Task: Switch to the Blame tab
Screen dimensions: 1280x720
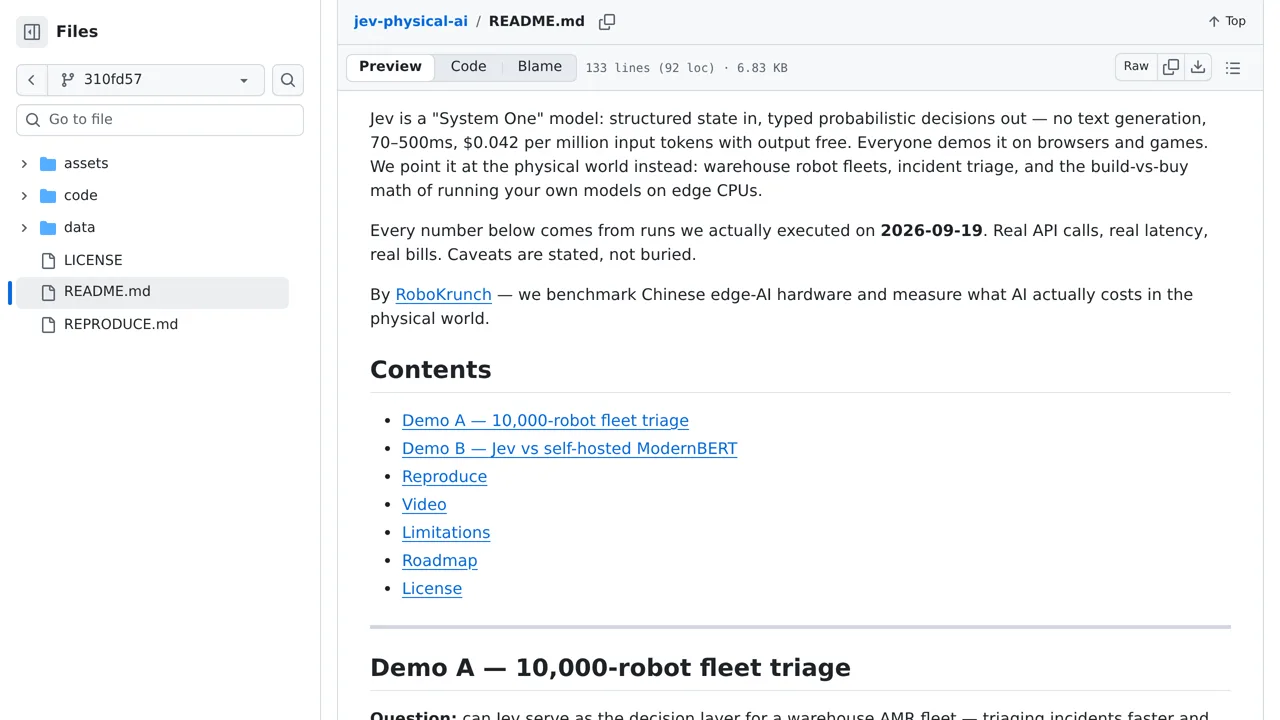Action: point(539,67)
